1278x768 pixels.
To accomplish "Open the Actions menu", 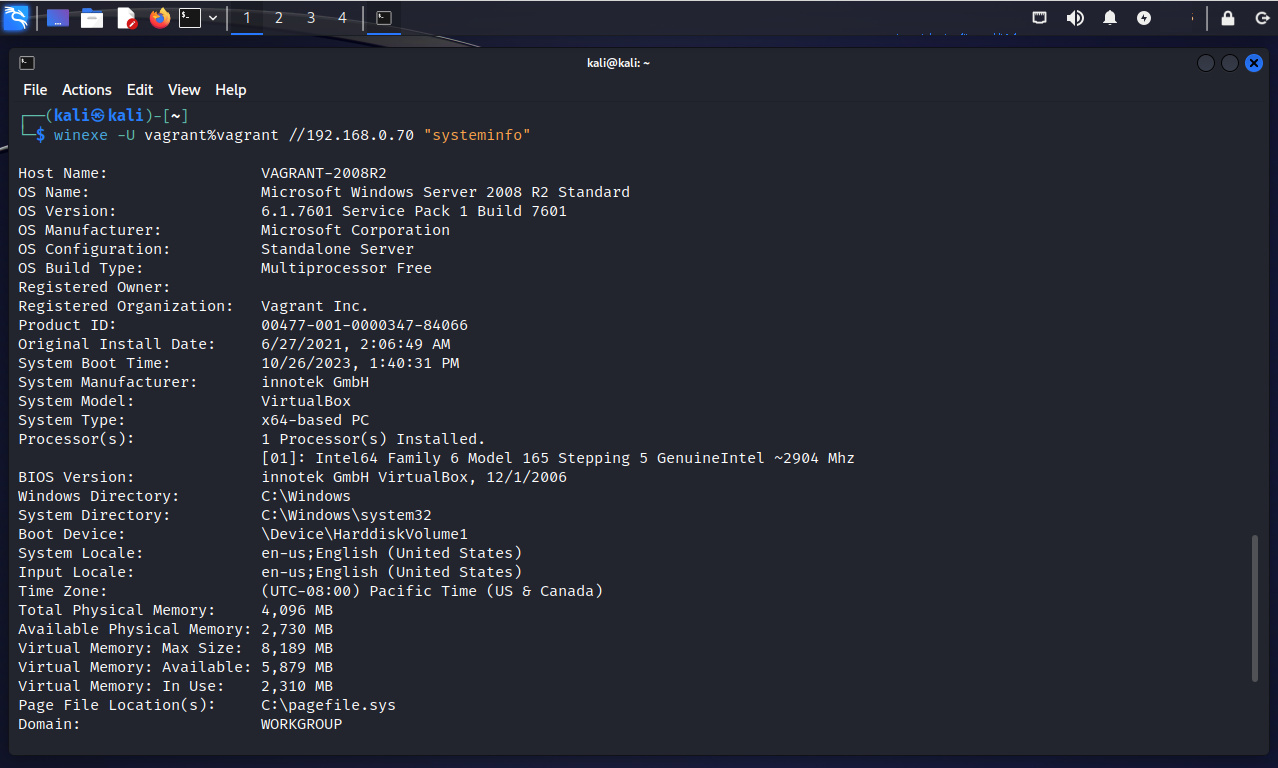I will tap(87, 90).
